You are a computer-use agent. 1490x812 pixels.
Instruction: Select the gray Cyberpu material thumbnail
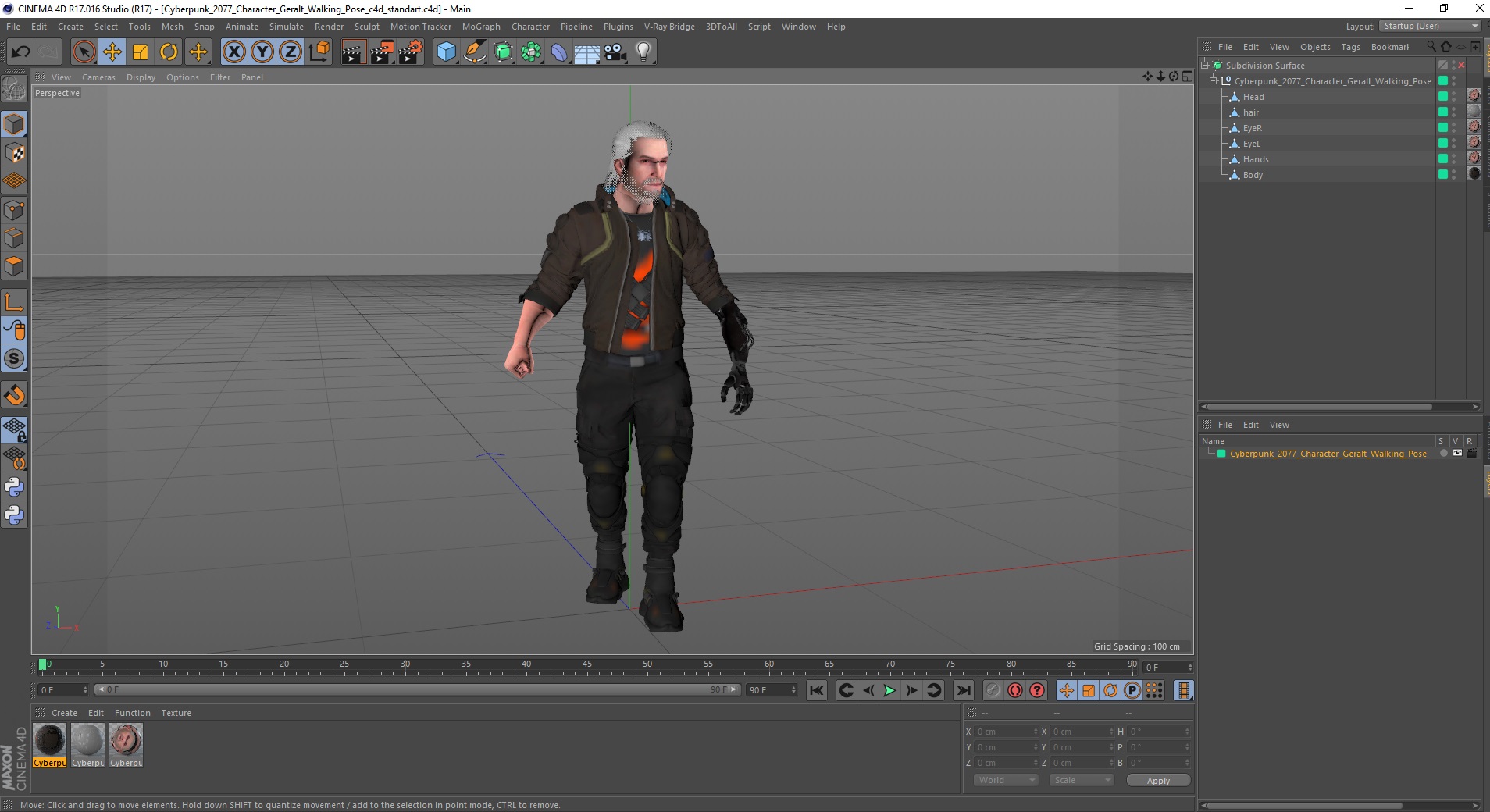[87, 740]
